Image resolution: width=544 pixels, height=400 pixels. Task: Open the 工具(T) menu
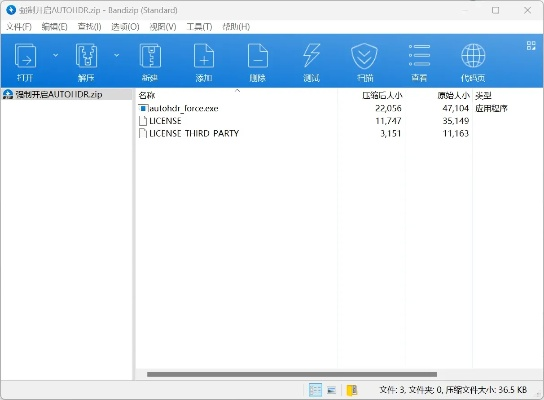pyautogui.click(x=199, y=27)
